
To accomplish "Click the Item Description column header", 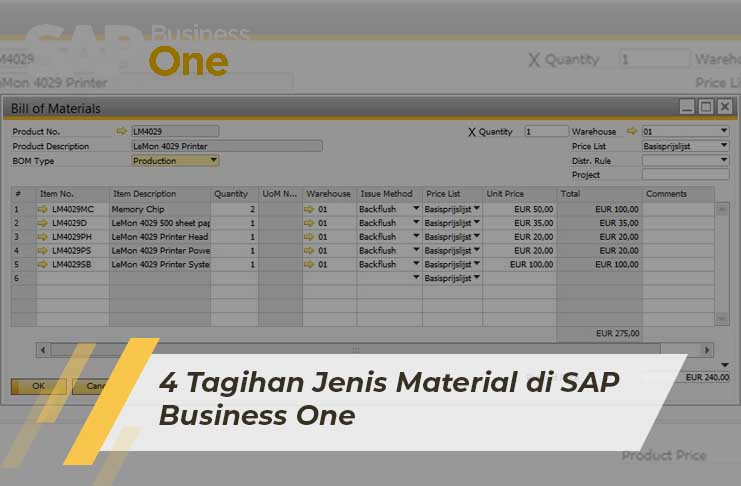I will point(160,194).
